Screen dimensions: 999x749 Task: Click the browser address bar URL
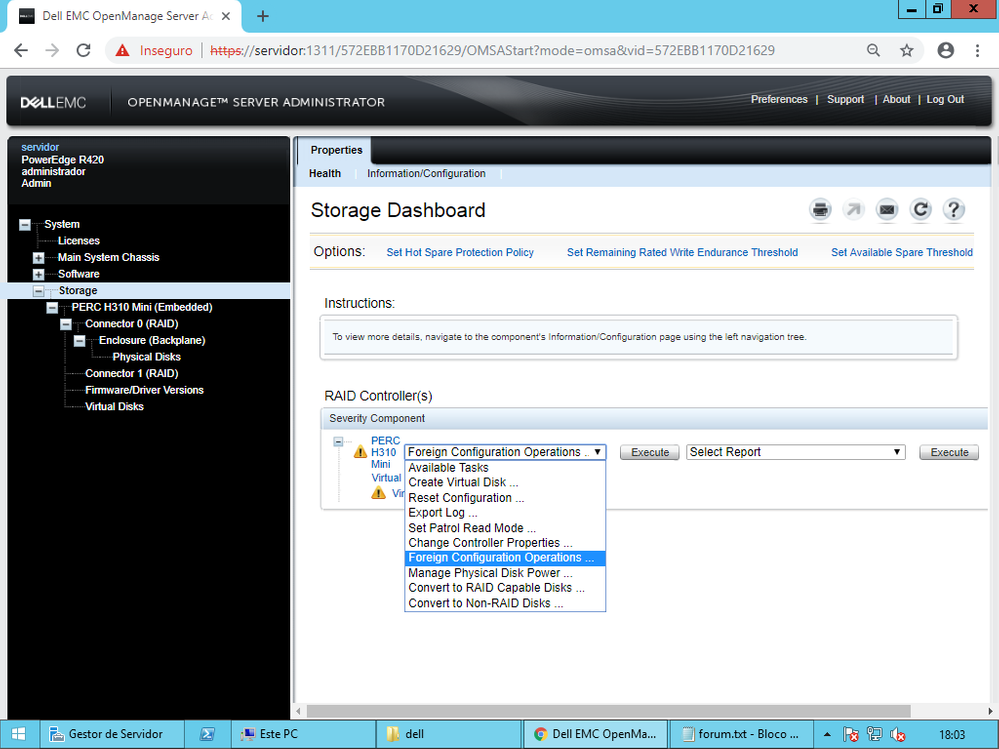coord(492,50)
